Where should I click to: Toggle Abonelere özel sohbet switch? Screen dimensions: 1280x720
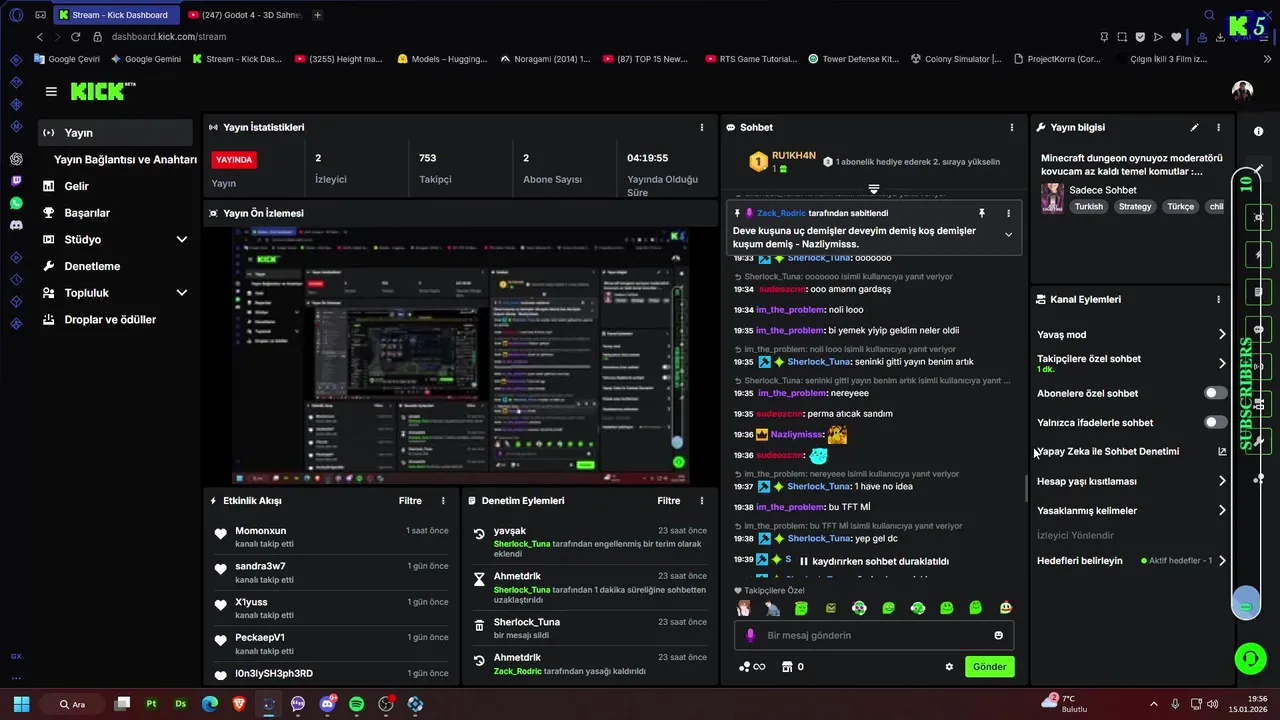pyautogui.click(x=1215, y=393)
